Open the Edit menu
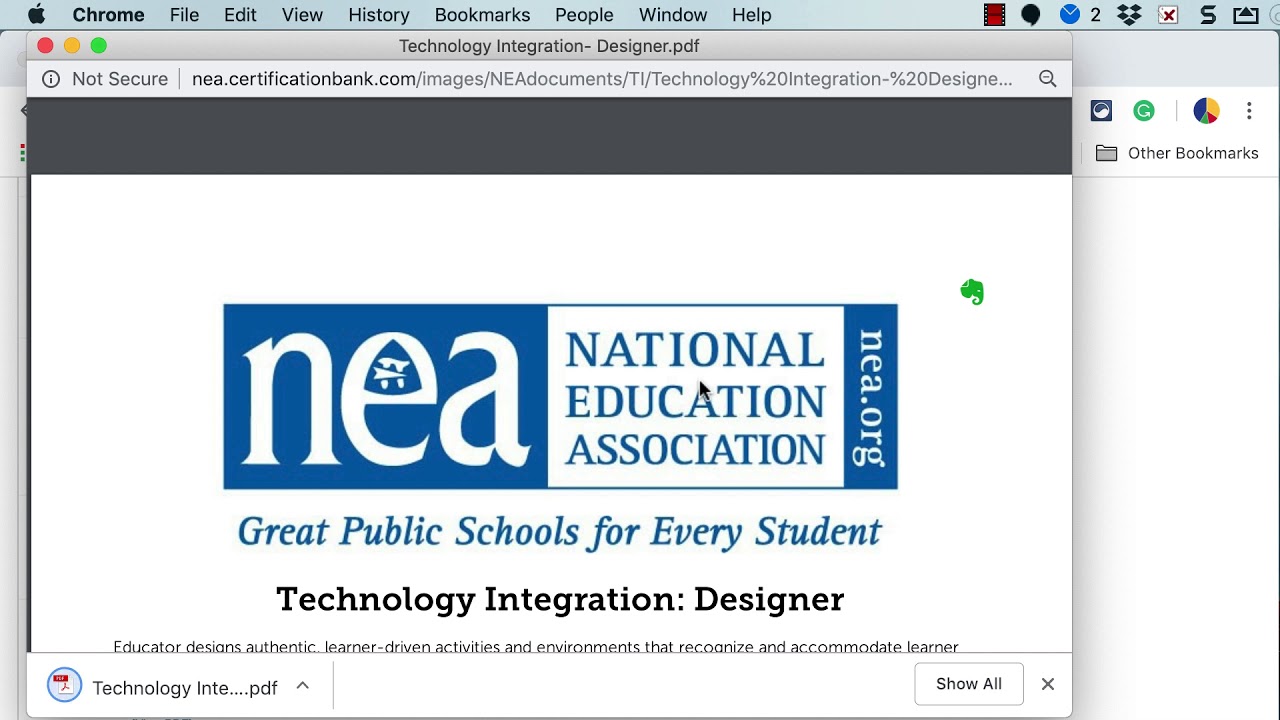The image size is (1280, 720). pyautogui.click(x=240, y=15)
